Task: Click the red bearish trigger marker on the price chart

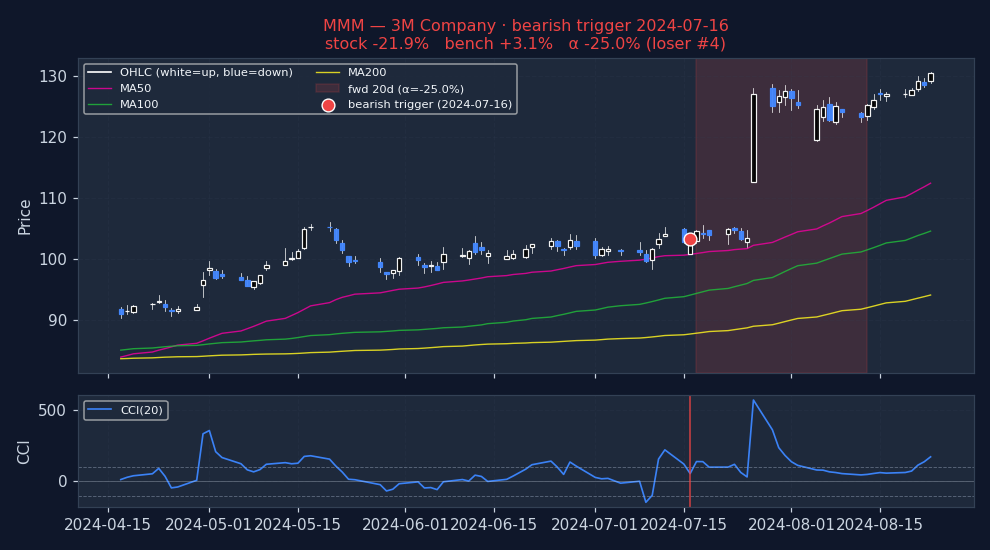Action: [x=690, y=240]
